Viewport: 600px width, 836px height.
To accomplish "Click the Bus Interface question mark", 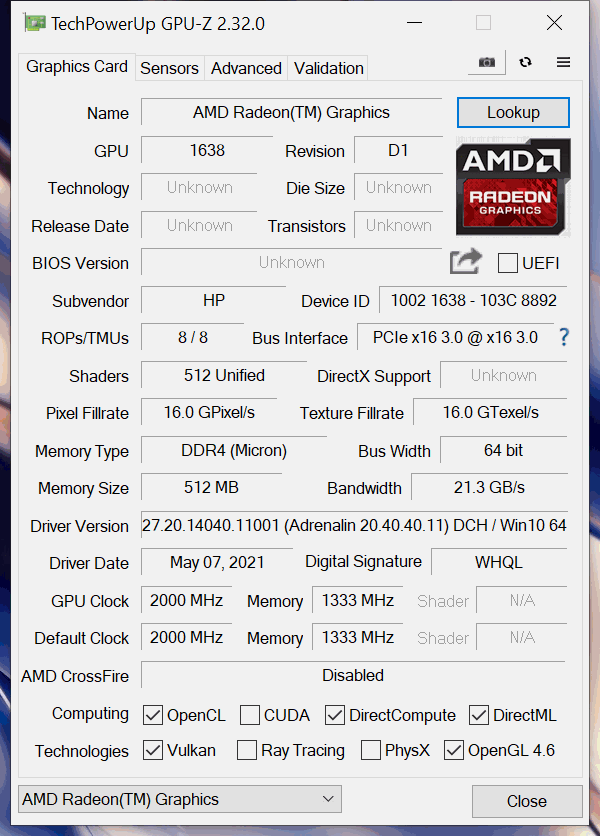I will tap(564, 337).
